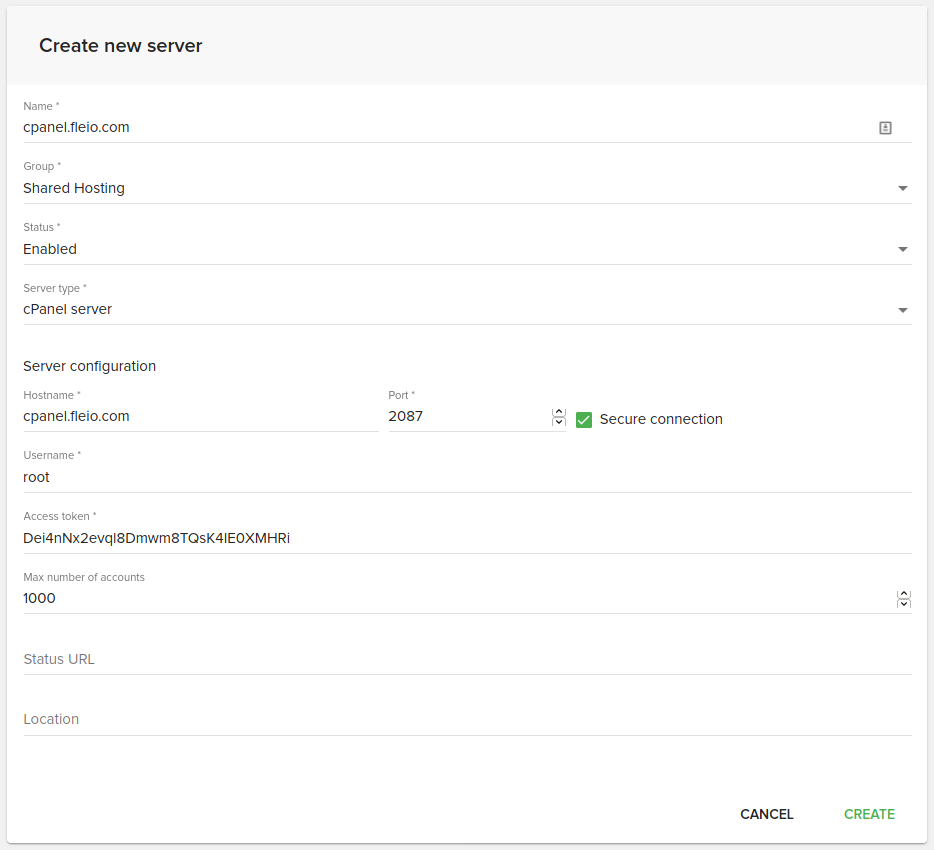The height and width of the screenshot is (850, 934).
Task: Increase the Port value with up arrow
Action: click(x=559, y=412)
